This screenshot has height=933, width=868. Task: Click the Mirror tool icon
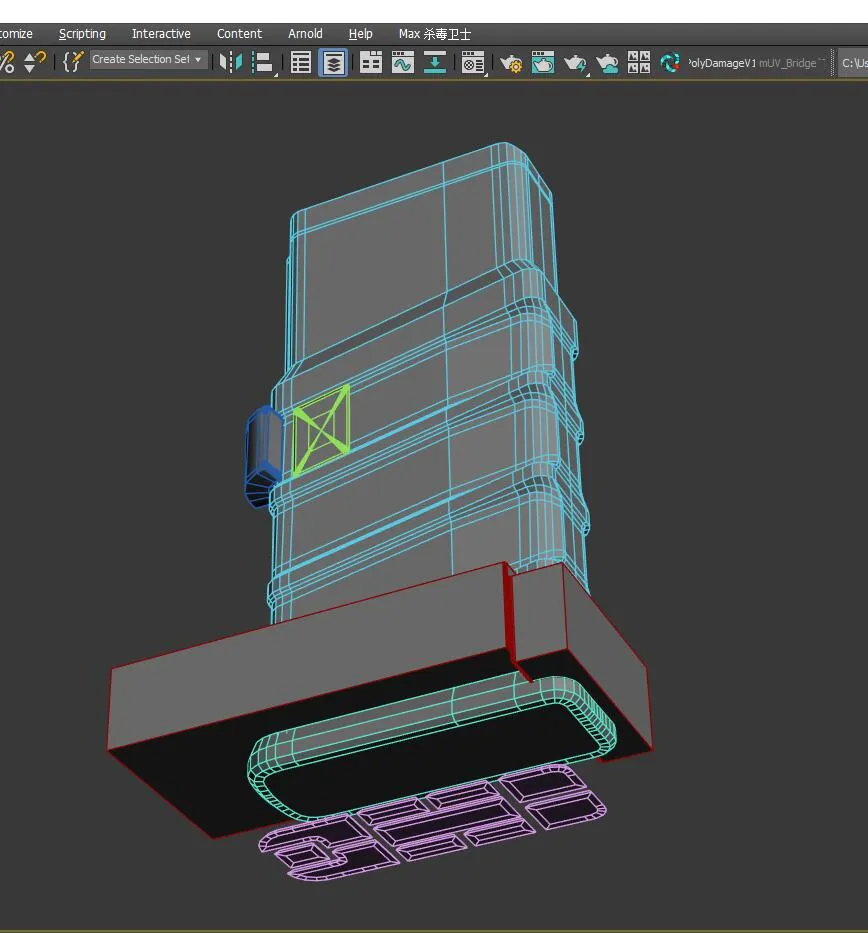[x=231, y=62]
